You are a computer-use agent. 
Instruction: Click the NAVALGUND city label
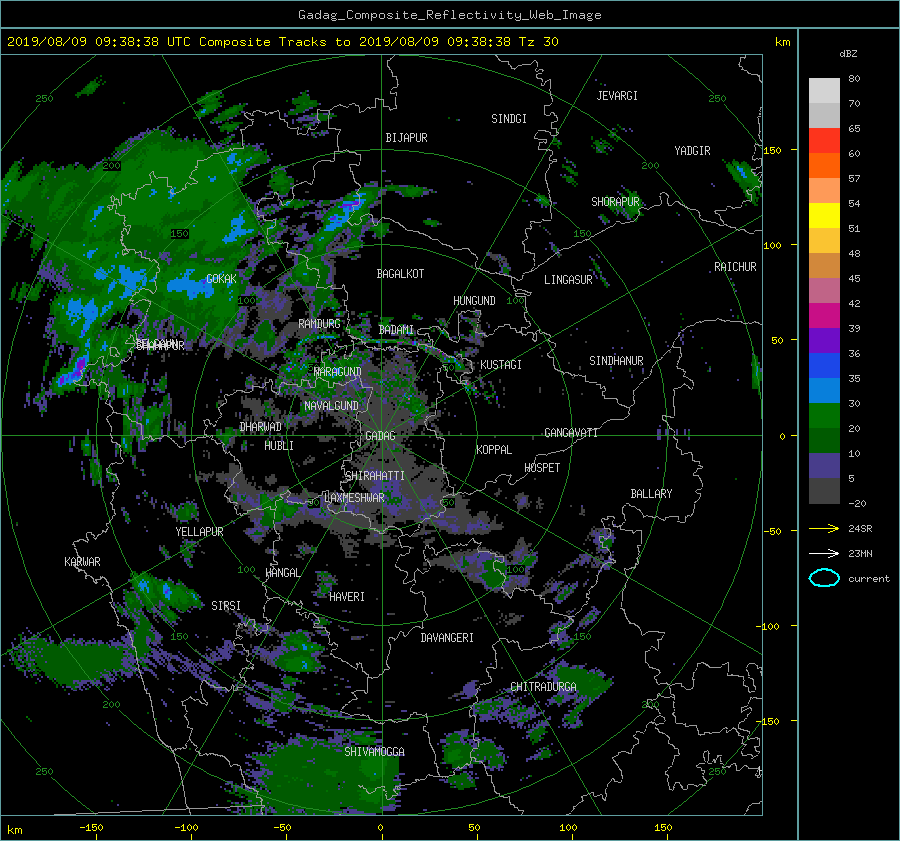point(331,406)
